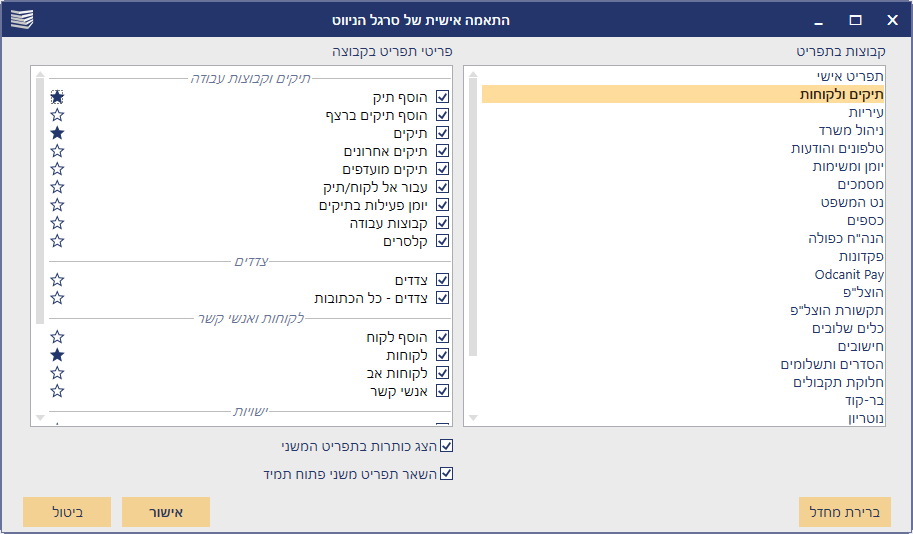Toggle the קלסרים checkbox
Viewport: 913px width, 534px height.
443,241
